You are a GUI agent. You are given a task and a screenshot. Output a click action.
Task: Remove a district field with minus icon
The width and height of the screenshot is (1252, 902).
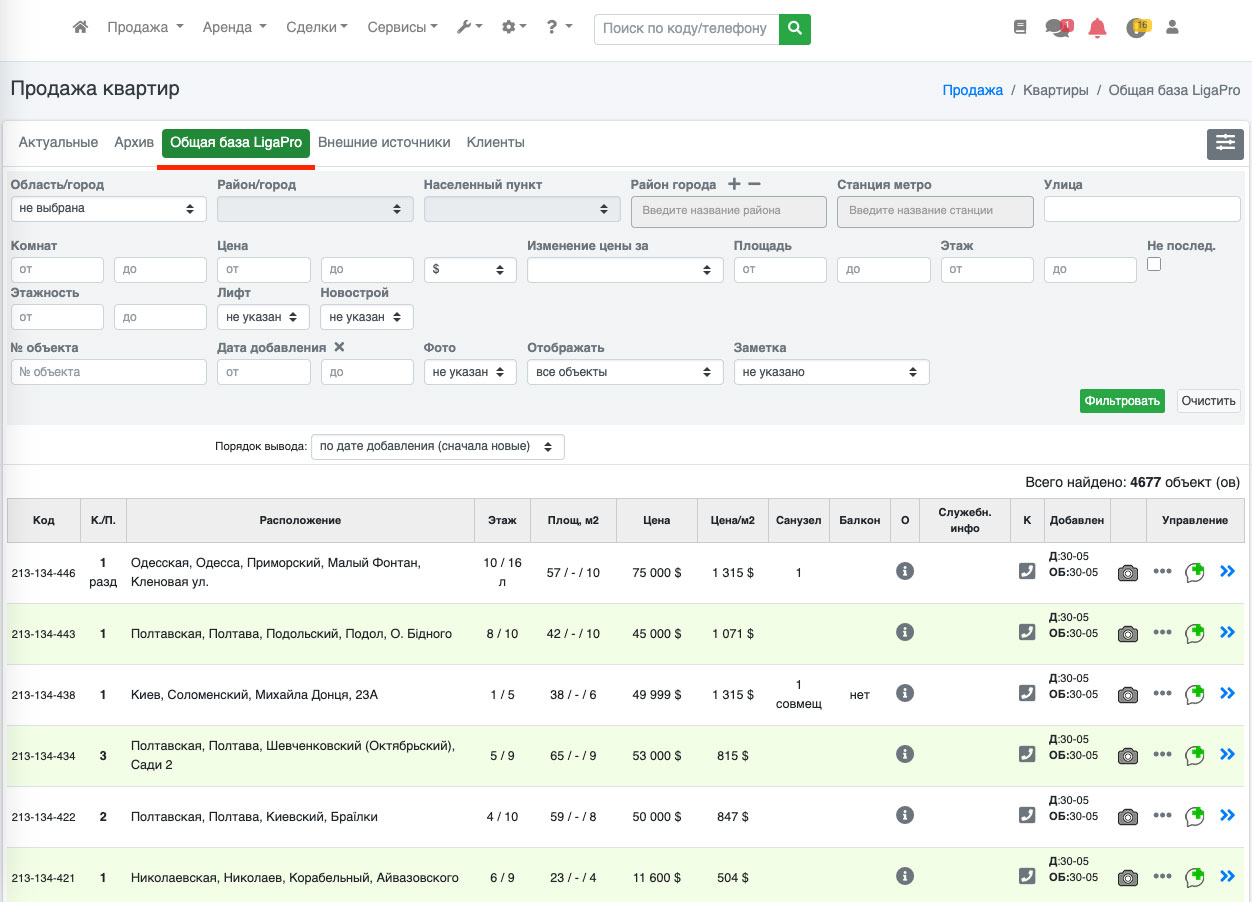tap(755, 184)
